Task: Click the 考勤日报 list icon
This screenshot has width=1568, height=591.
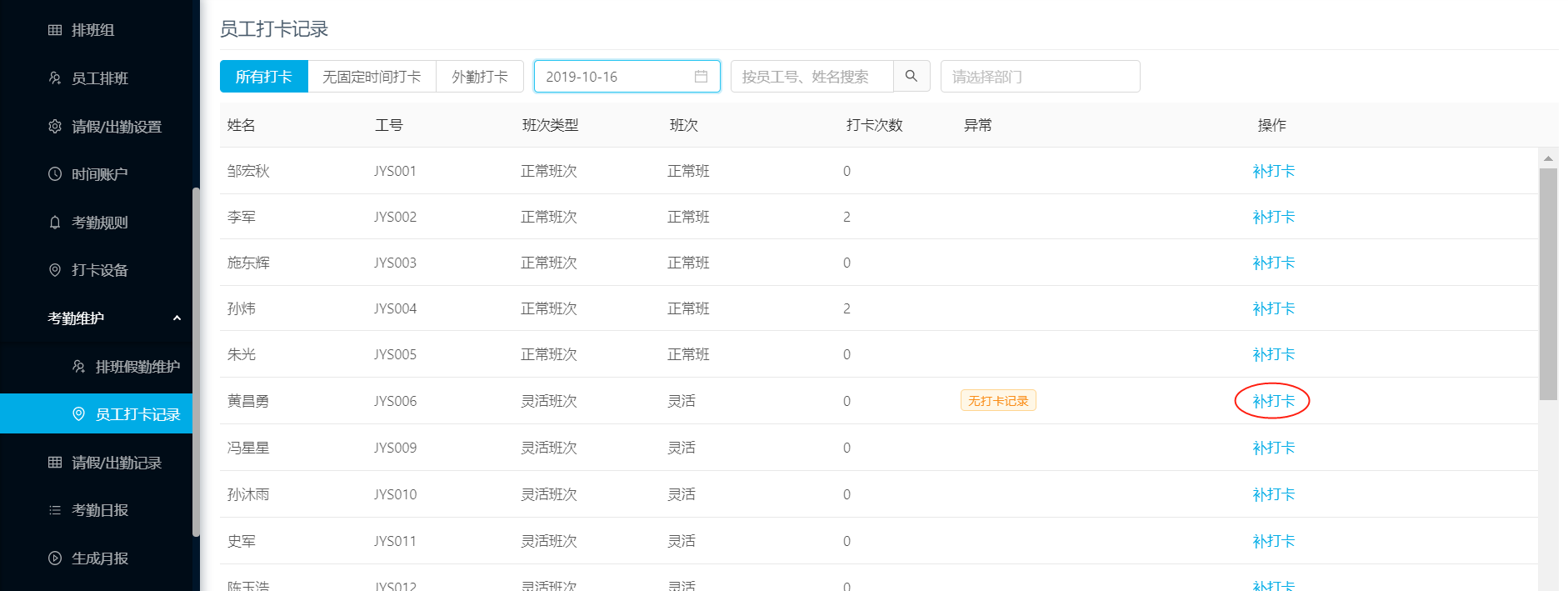Action: pos(55,510)
